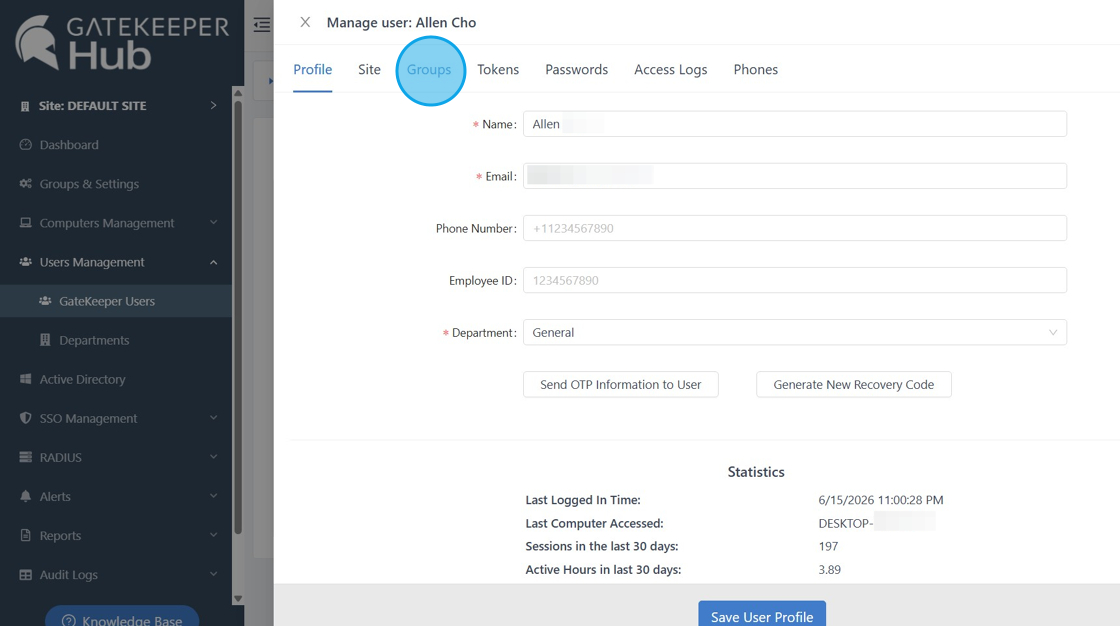Expand SSO Management submenu arrow

(213, 417)
